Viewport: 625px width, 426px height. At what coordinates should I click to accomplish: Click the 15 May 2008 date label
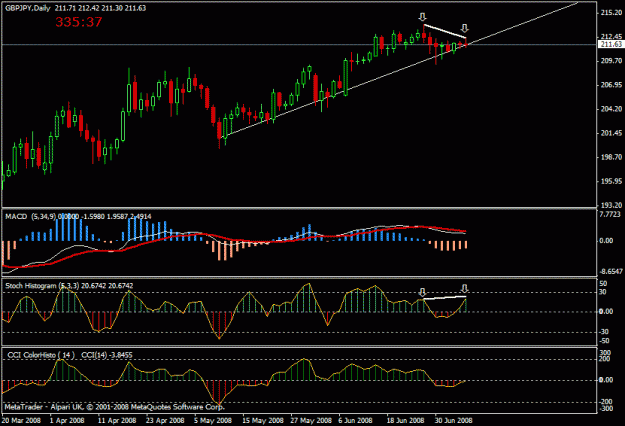(x=263, y=420)
